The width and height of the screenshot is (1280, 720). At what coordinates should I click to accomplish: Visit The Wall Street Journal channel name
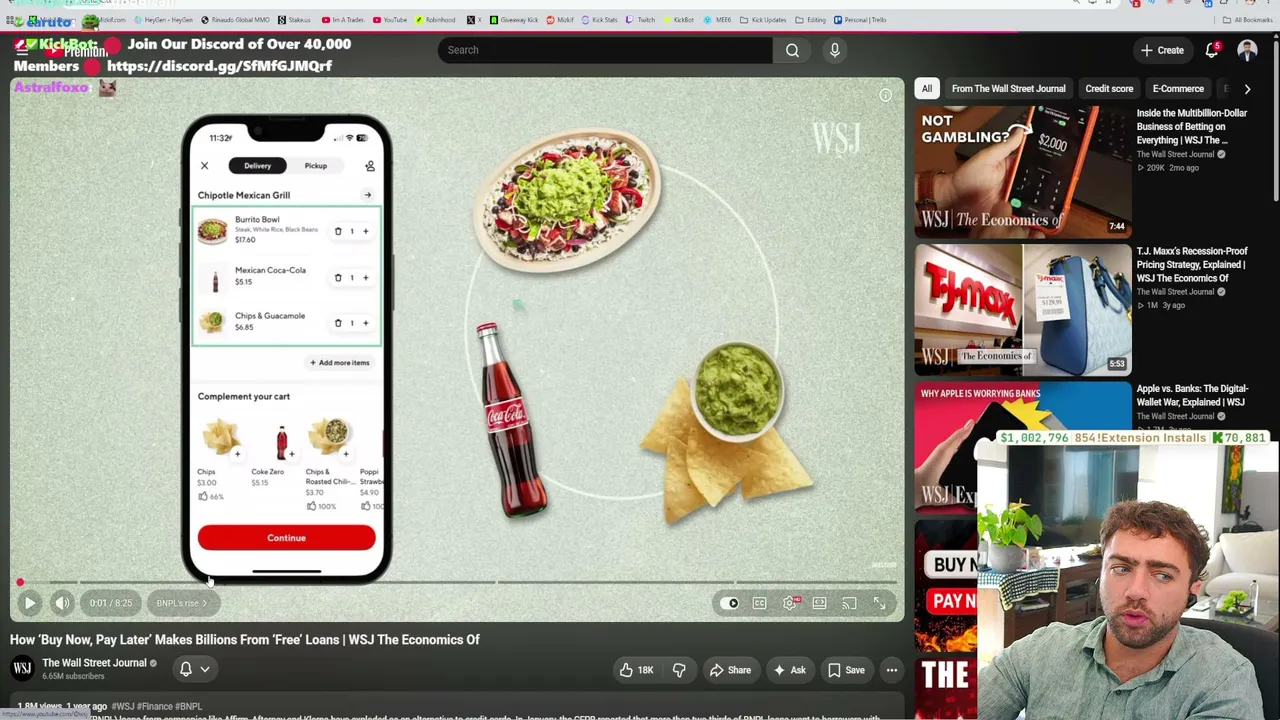(94, 662)
